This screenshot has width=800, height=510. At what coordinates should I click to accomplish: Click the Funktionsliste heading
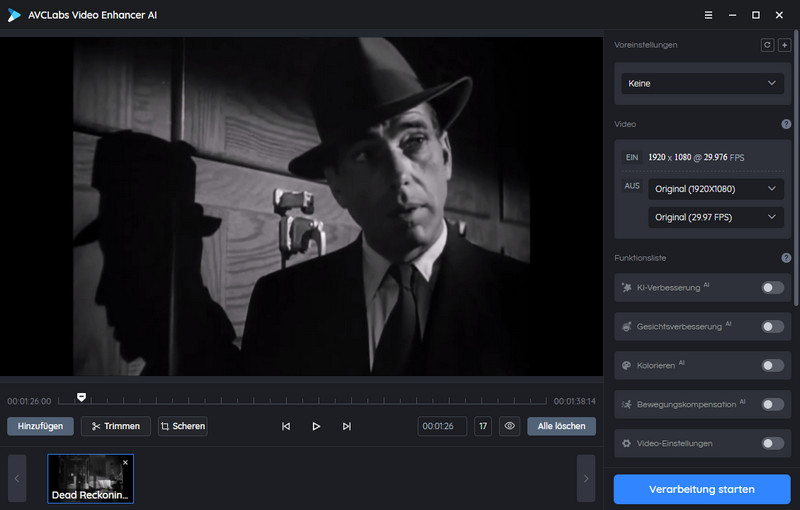click(640, 258)
